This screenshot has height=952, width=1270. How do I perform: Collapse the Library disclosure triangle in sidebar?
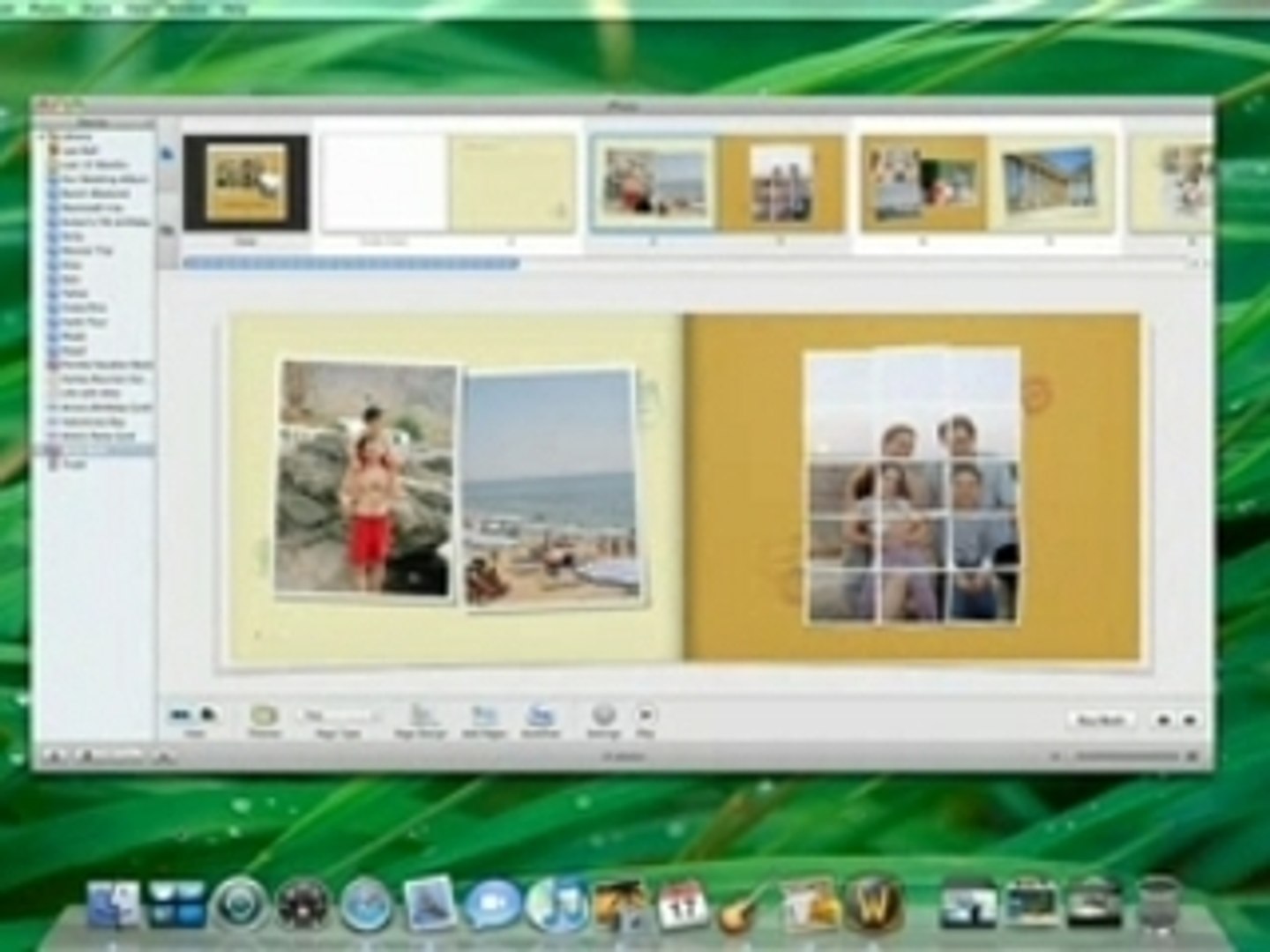[41, 138]
